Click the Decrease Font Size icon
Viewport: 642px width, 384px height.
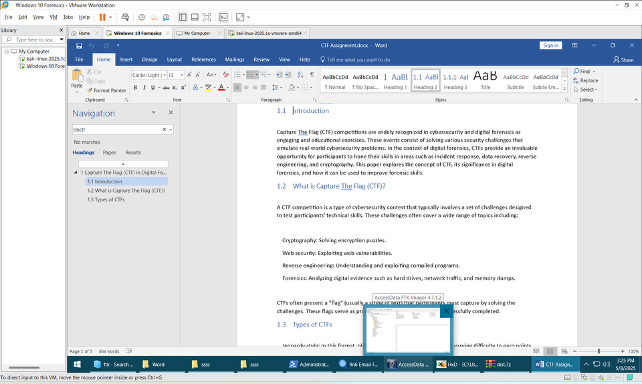point(198,75)
